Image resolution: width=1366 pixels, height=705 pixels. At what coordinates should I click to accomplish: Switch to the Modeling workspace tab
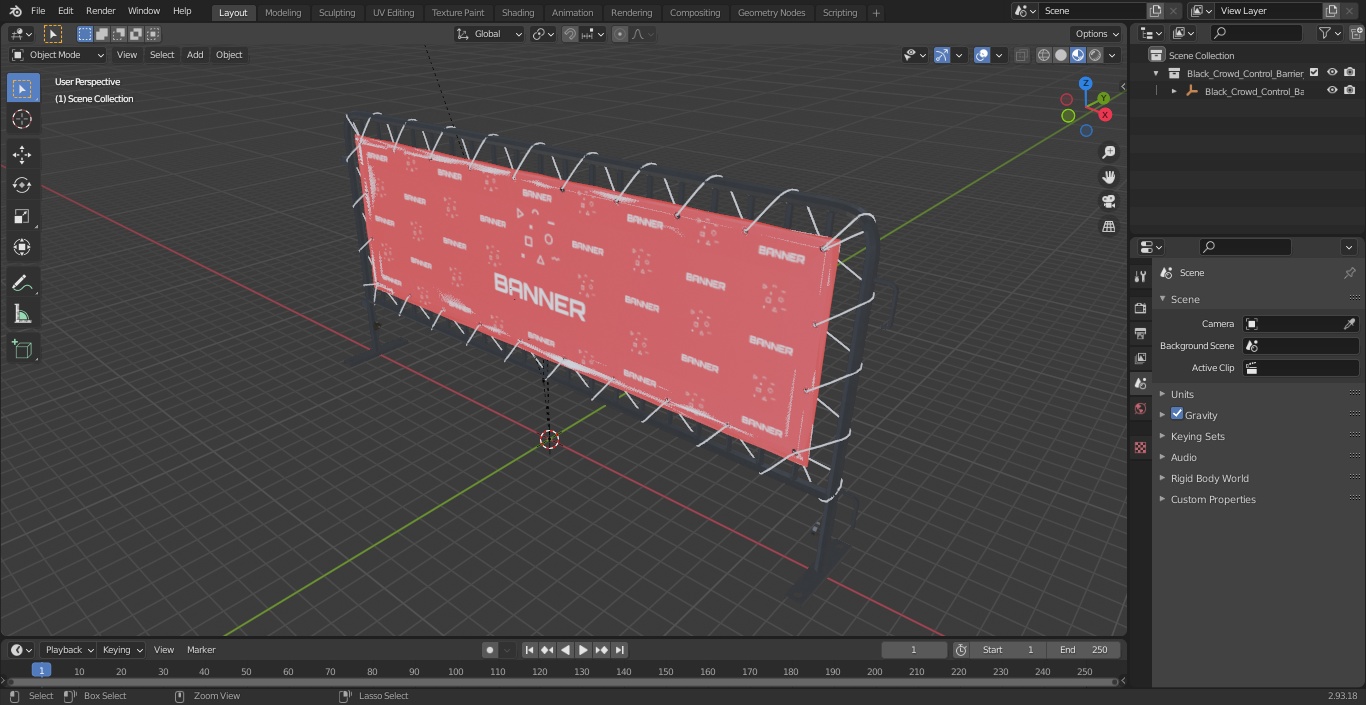pyautogui.click(x=283, y=13)
